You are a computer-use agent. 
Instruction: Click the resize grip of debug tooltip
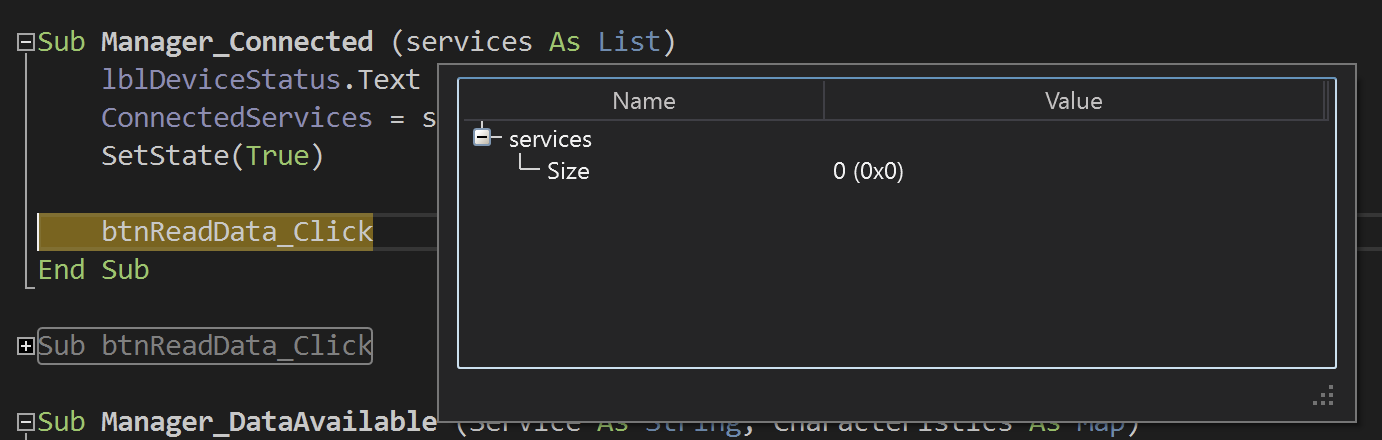[1324, 397]
